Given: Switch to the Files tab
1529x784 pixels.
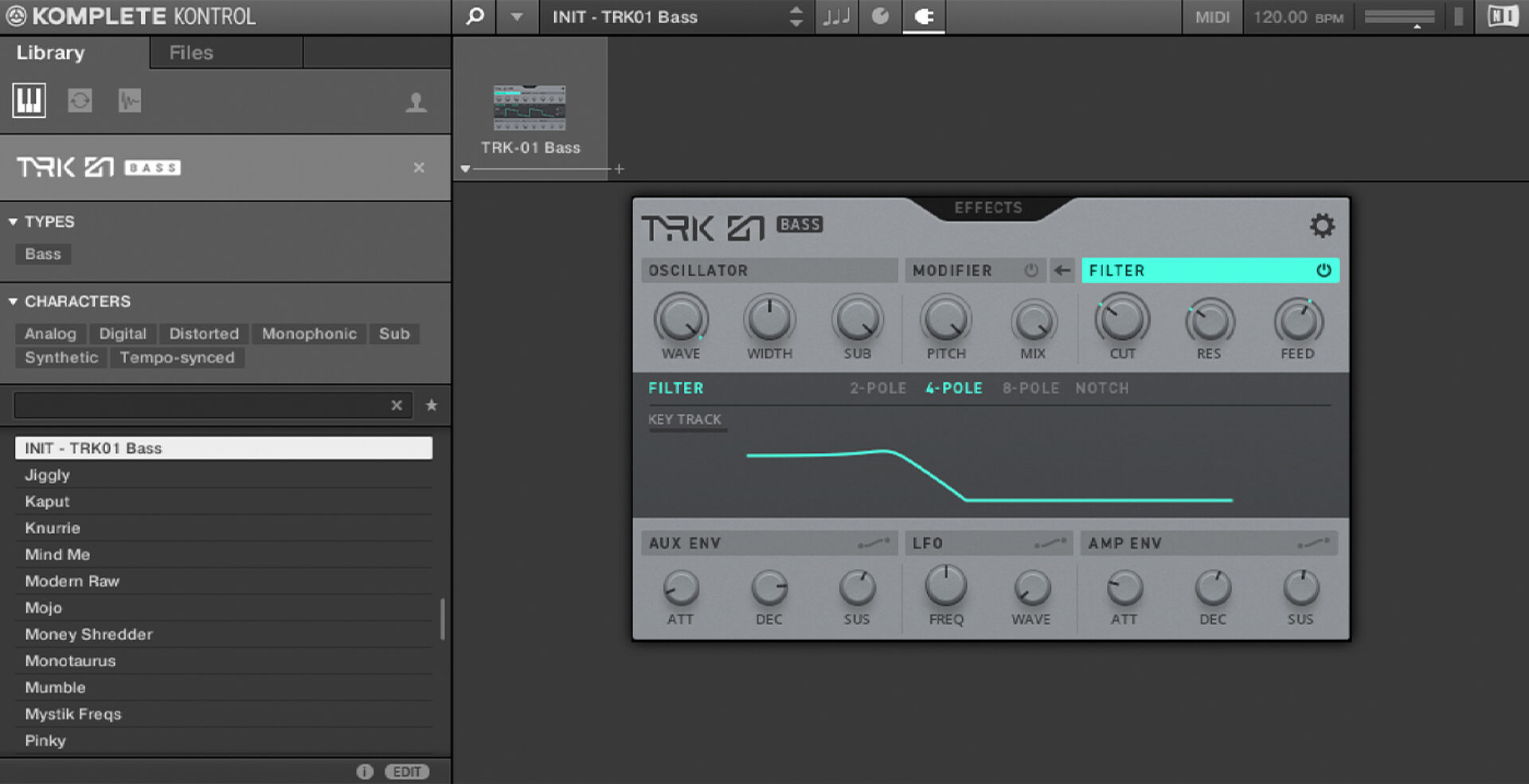Looking at the screenshot, I should click(190, 53).
